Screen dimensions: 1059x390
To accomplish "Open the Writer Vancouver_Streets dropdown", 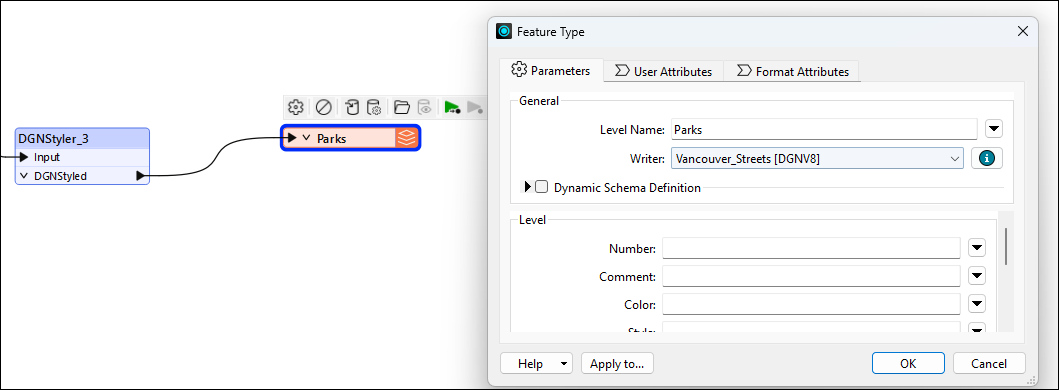I will tap(817, 158).
